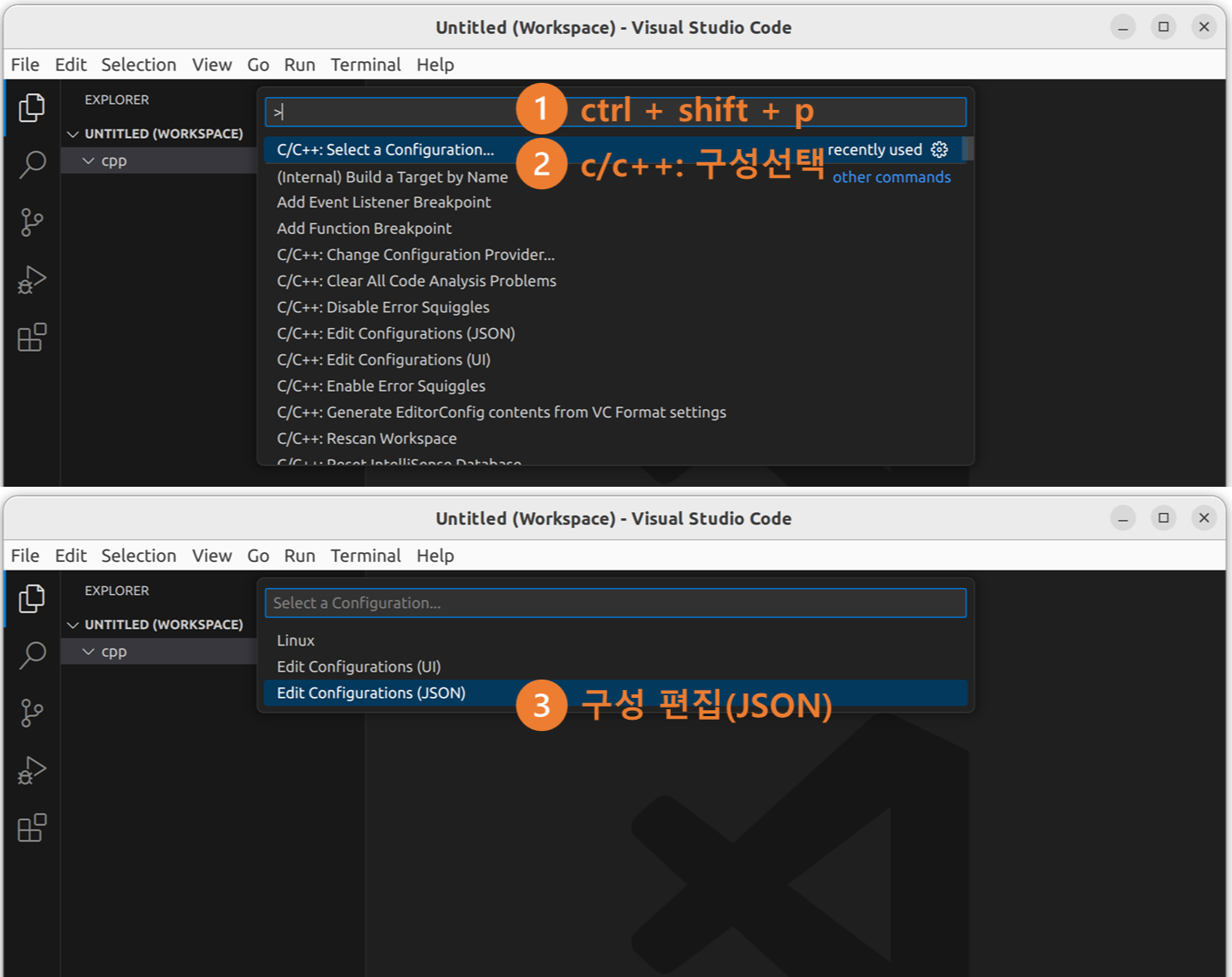Choose Edit Configurations (UI) in bottom picker
1232x977 pixels.
(x=615, y=666)
